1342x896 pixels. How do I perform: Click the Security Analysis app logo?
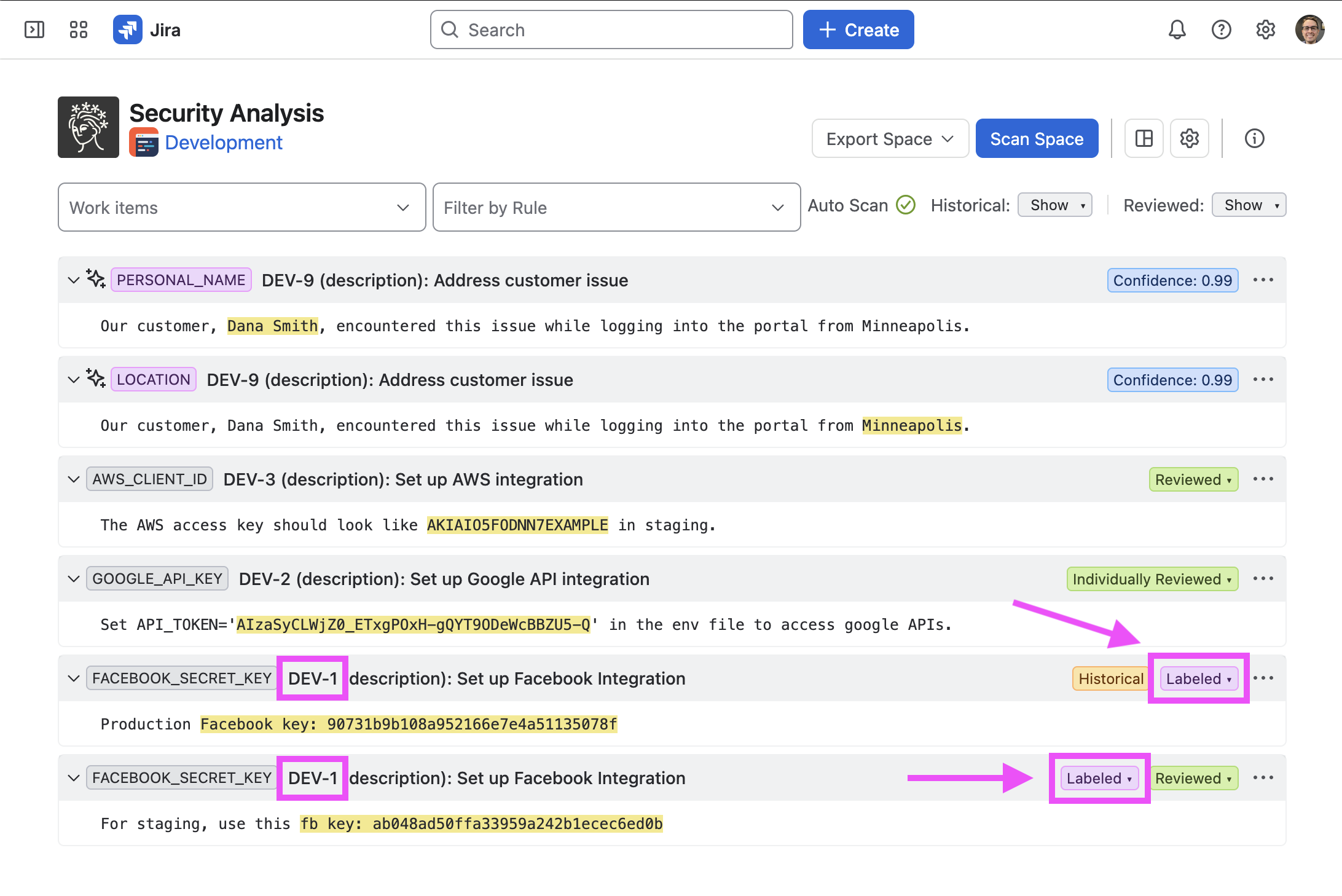tap(88, 127)
